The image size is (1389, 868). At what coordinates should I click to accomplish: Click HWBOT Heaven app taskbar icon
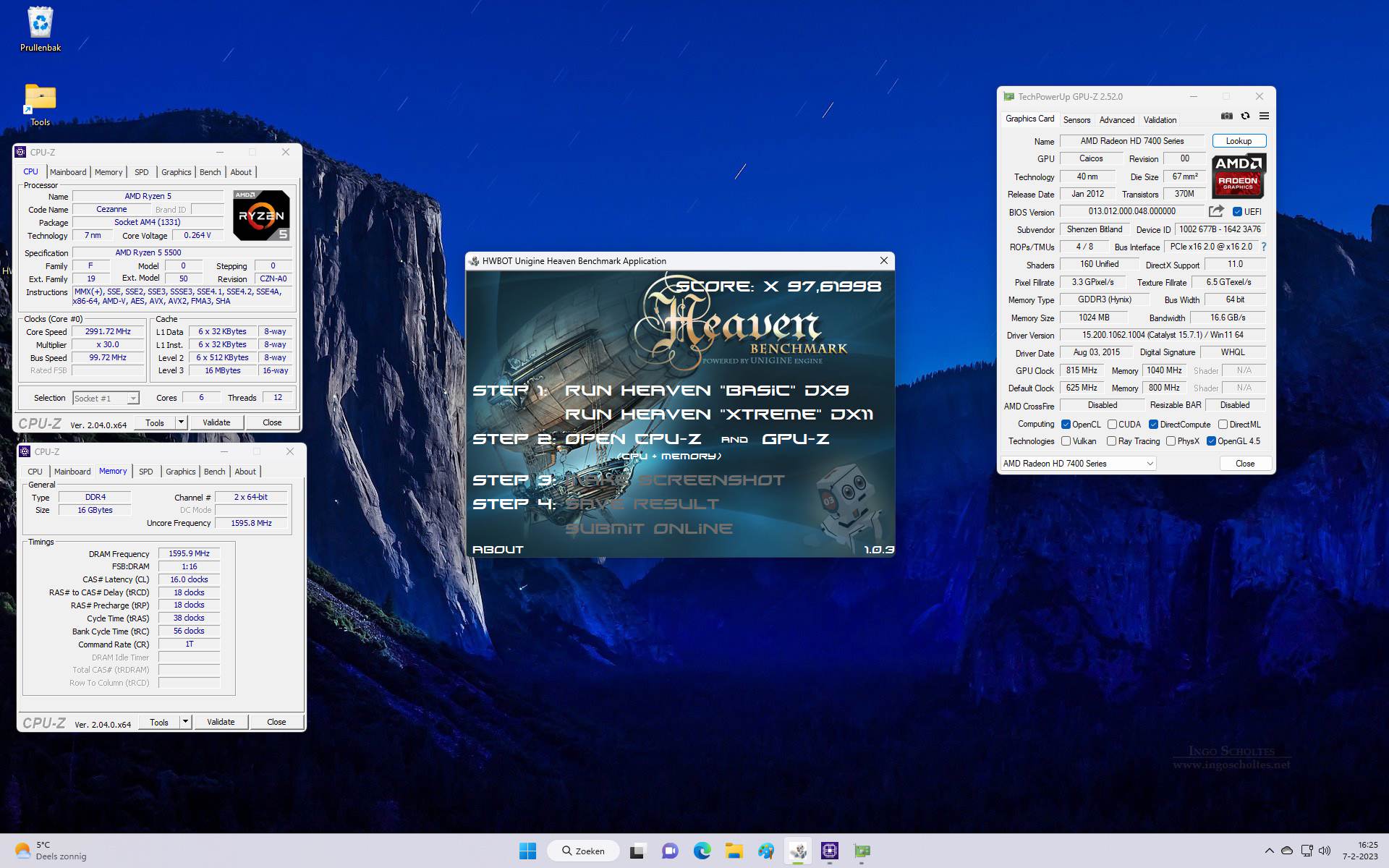click(x=798, y=851)
